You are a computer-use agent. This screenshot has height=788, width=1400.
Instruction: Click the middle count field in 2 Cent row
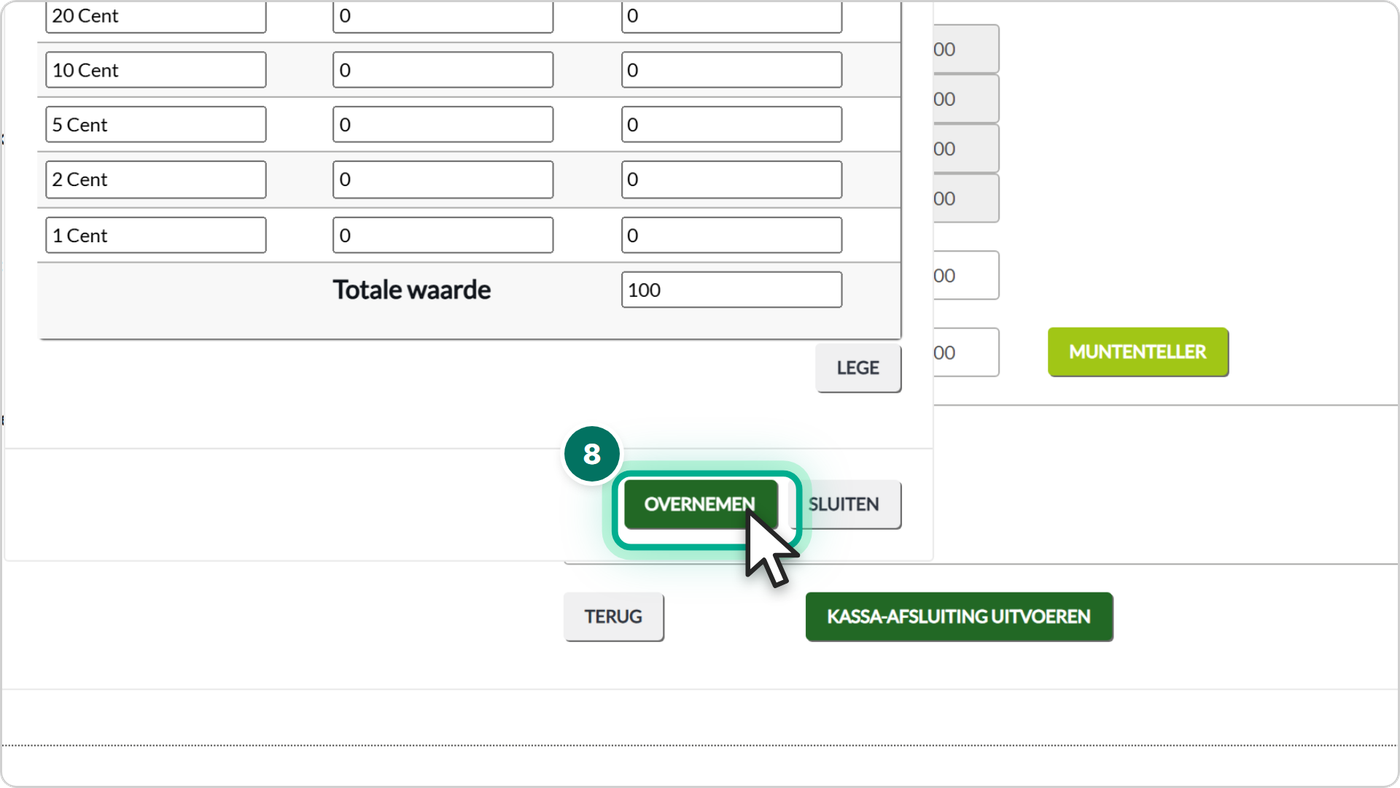(x=443, y=180)
